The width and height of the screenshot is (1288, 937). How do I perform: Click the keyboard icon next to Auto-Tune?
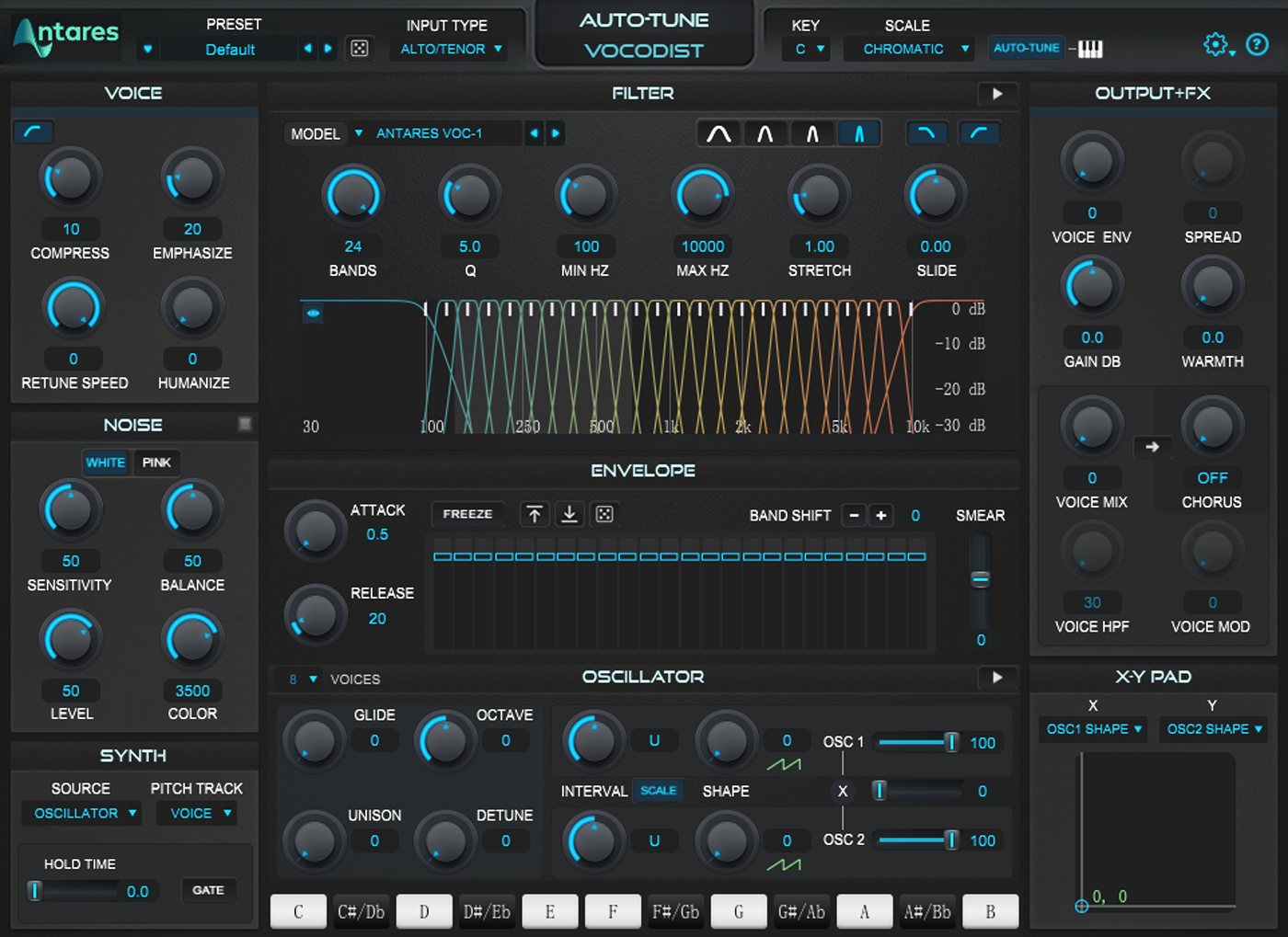coord(1090,49)
